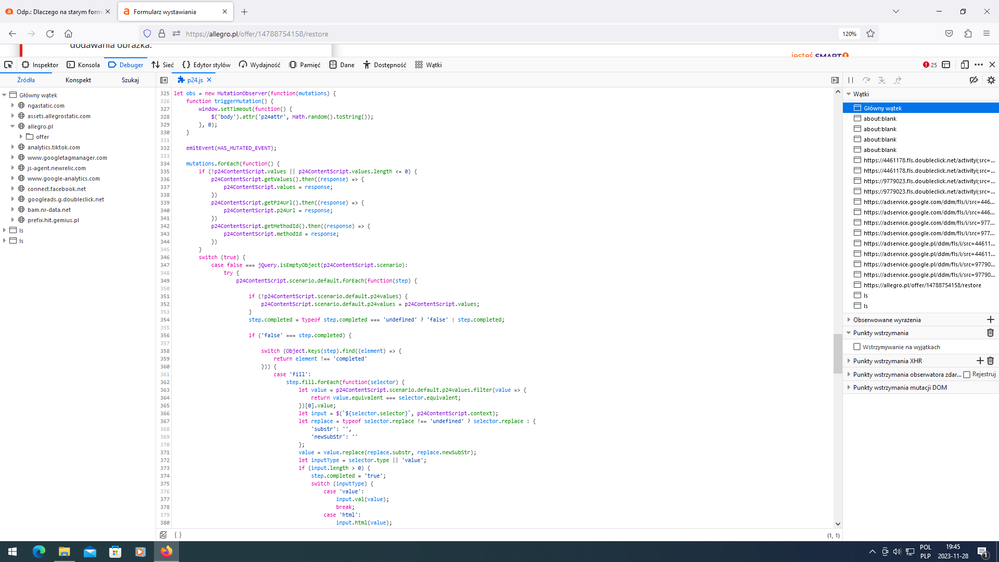
Task: Collapse the right debugger pane toggle icon
Action: pos(835,80)
